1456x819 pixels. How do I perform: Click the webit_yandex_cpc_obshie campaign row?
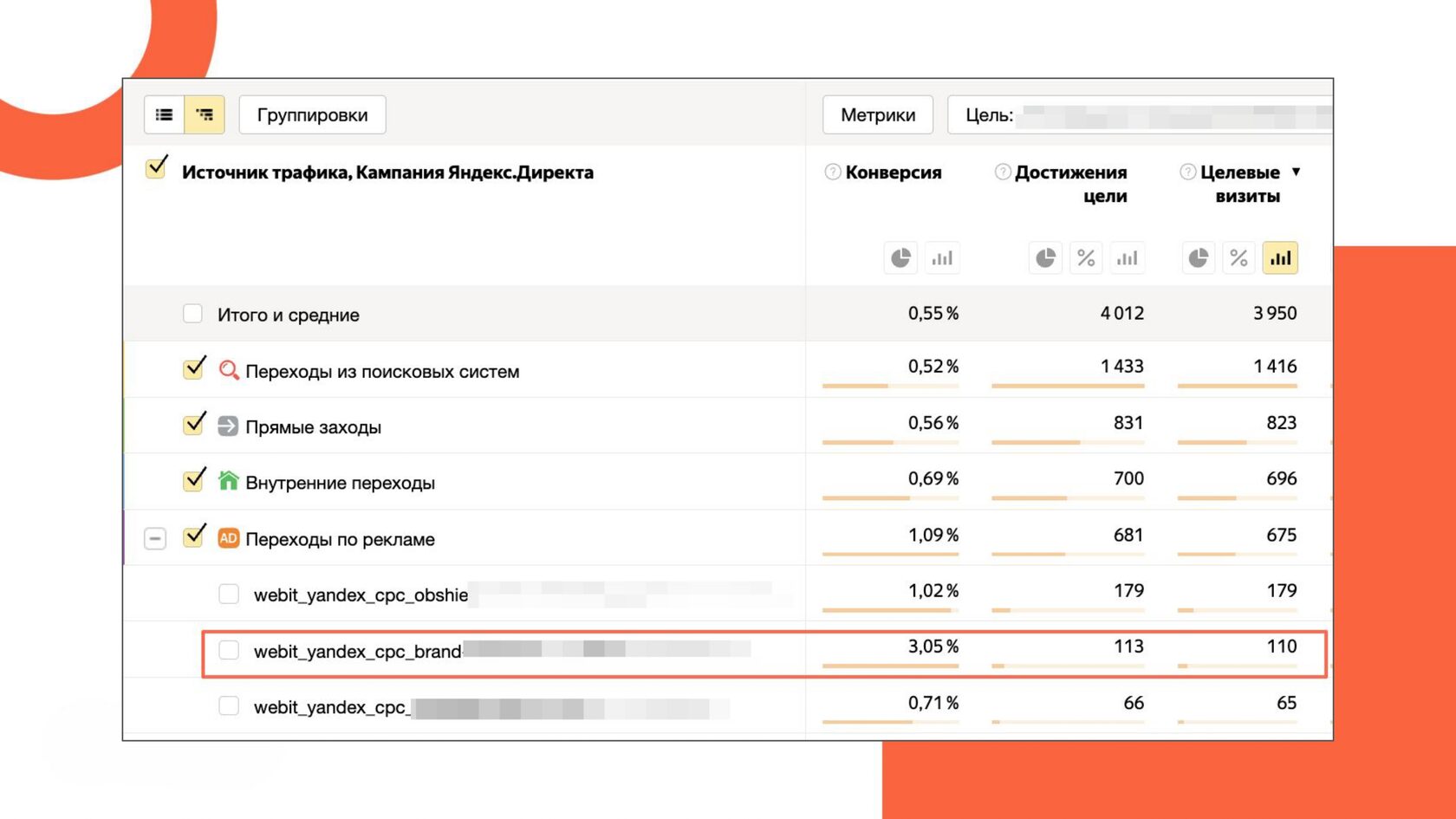click(361, 595)
